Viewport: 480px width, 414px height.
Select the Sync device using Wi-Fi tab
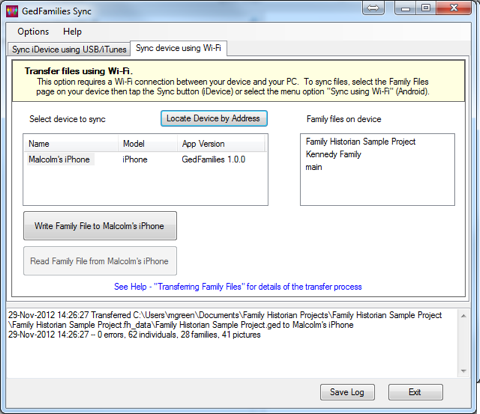click(x=178, y=48)
